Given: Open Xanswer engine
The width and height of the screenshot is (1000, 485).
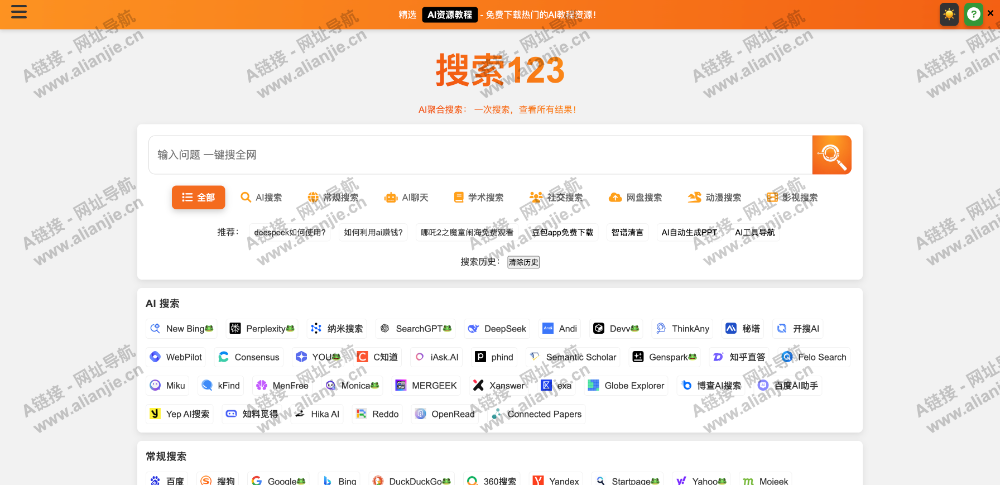Looking at the screenshot, I should 499,385.
